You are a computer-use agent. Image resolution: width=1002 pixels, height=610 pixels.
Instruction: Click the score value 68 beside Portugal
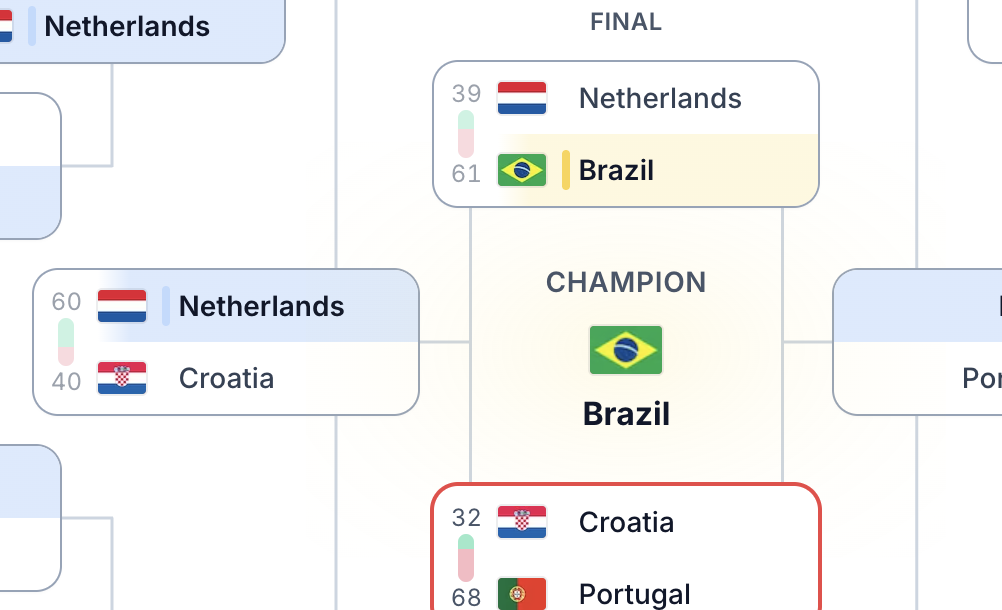464,596
